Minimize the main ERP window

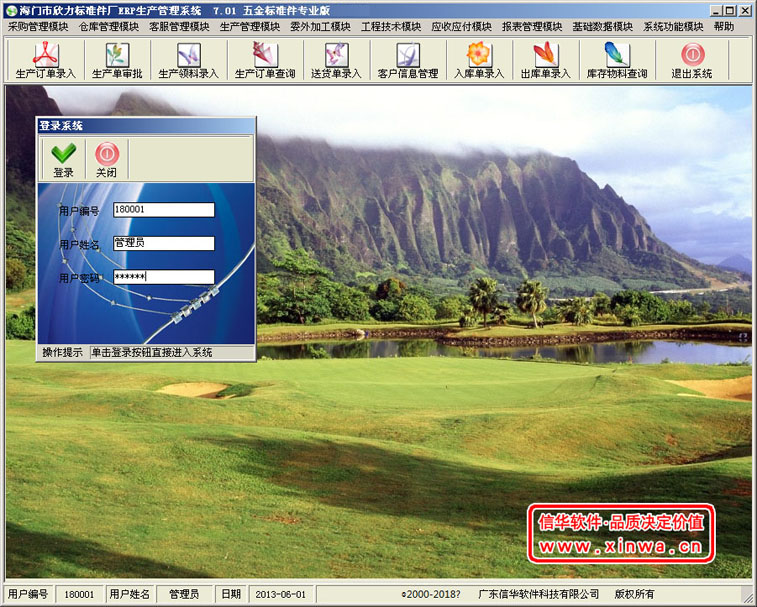coord(716,11)
